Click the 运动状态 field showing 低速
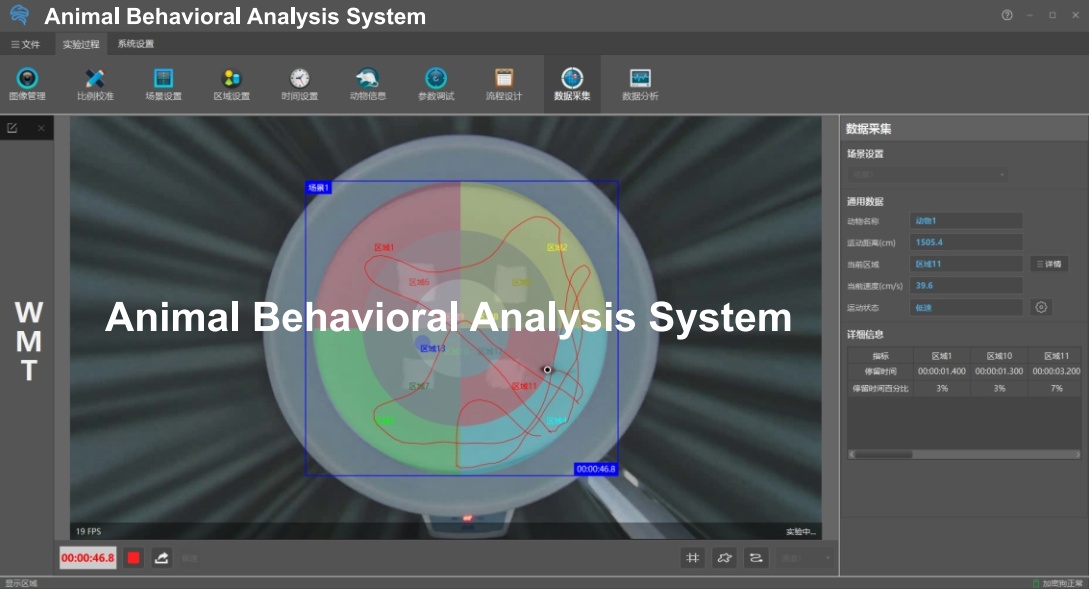1089x590 pixels. tap(966, 307)
